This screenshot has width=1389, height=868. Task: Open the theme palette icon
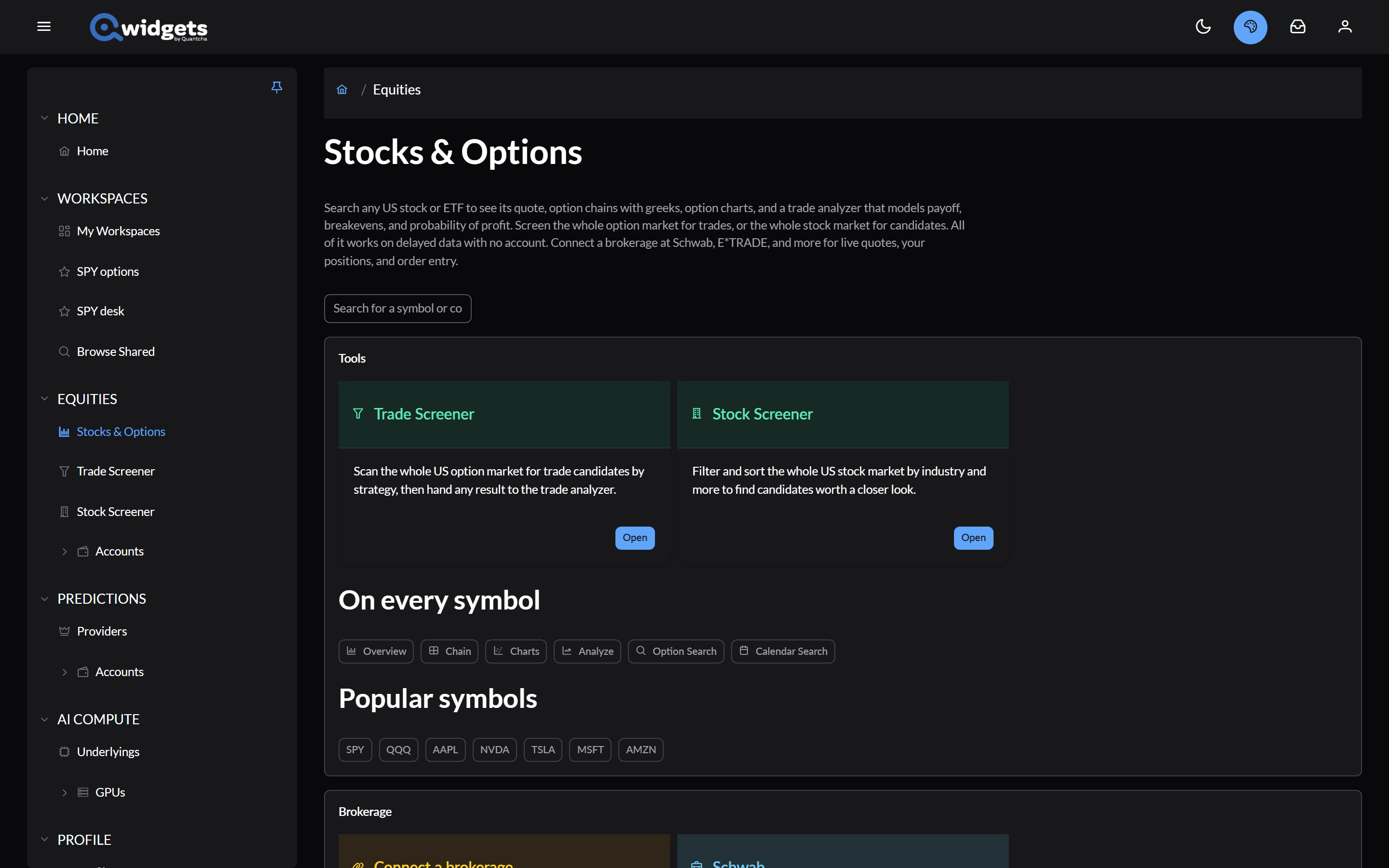tap(1250, 27)
